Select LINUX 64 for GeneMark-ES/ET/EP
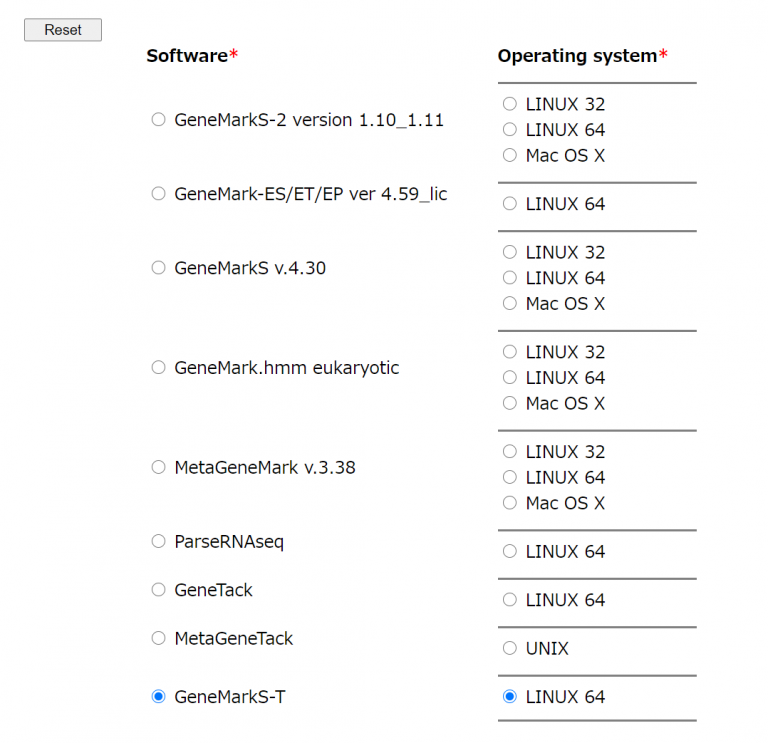768x743 pixels. coord(510,204)
